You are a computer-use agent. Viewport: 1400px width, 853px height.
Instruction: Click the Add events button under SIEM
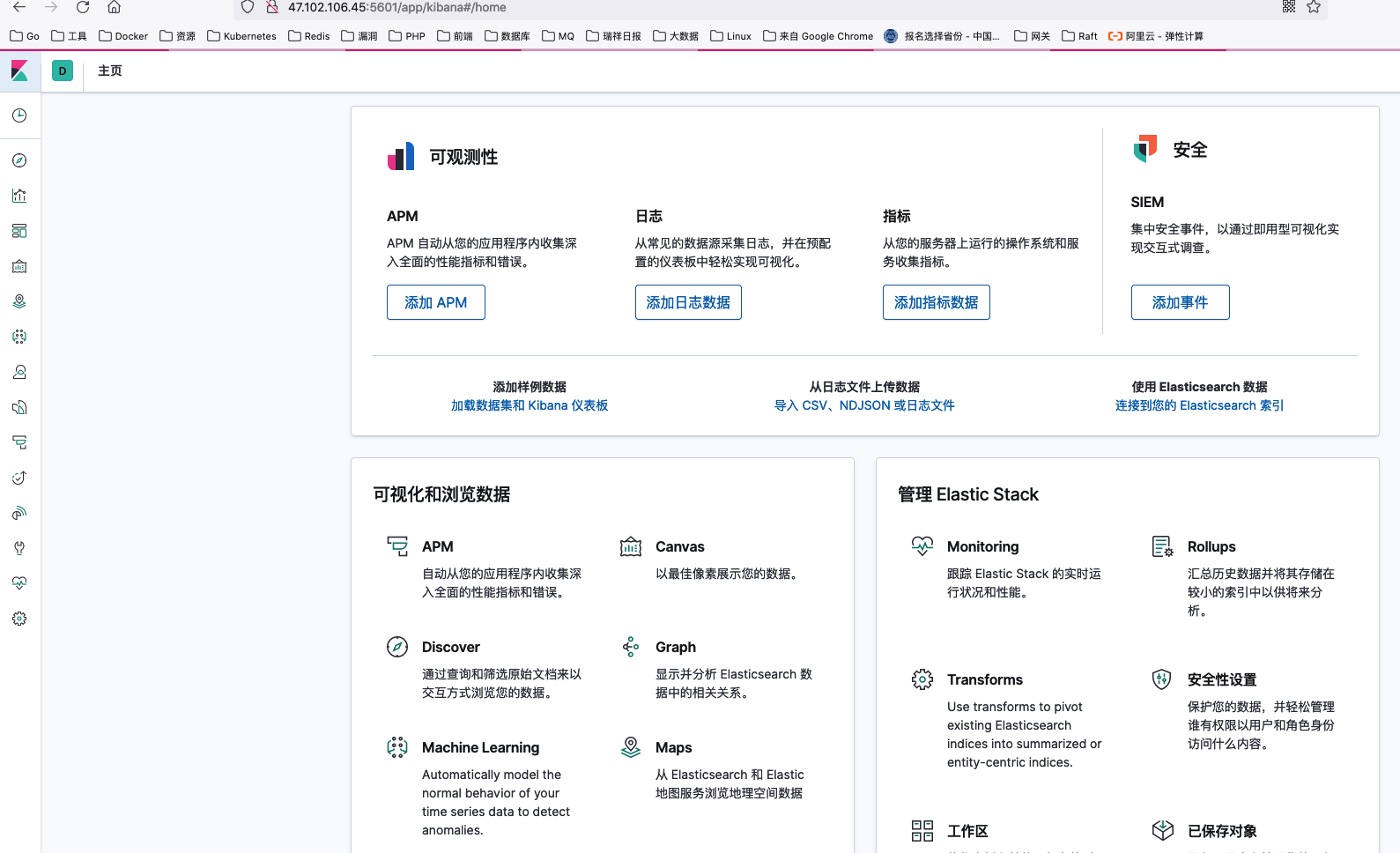click(x=1181, y=302)
